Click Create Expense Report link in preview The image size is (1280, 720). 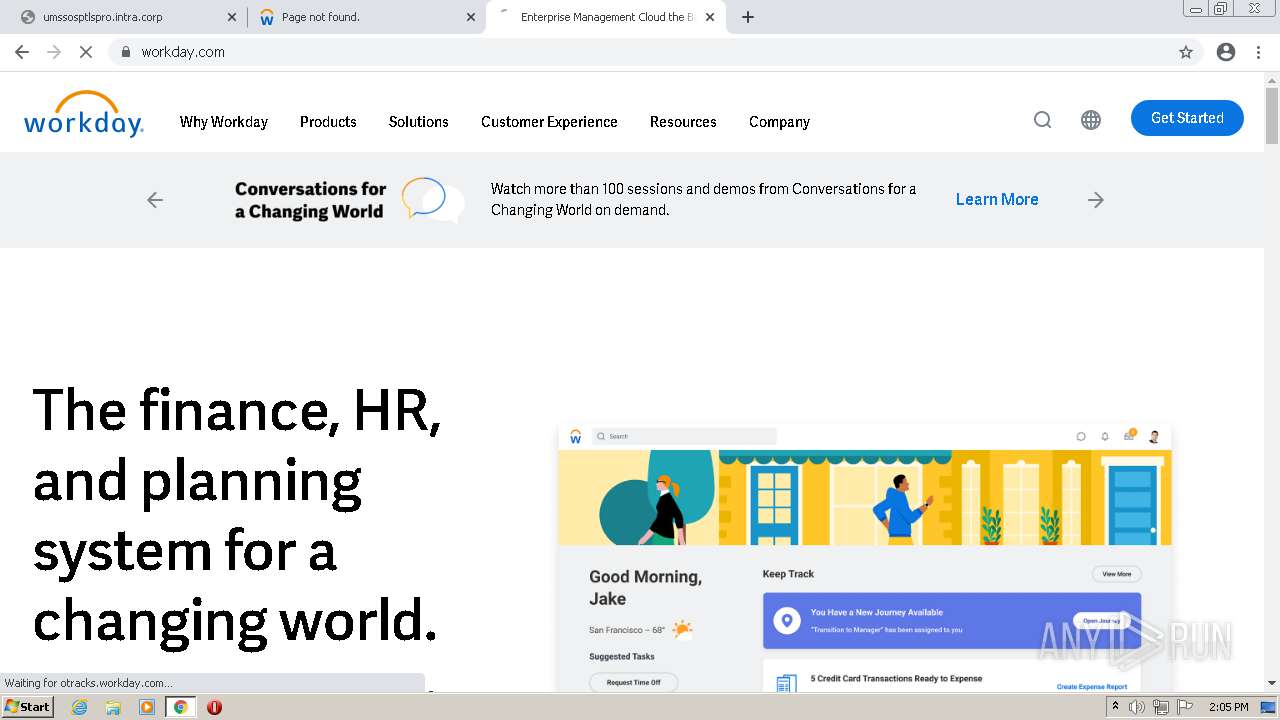(x=1092, y=687)
